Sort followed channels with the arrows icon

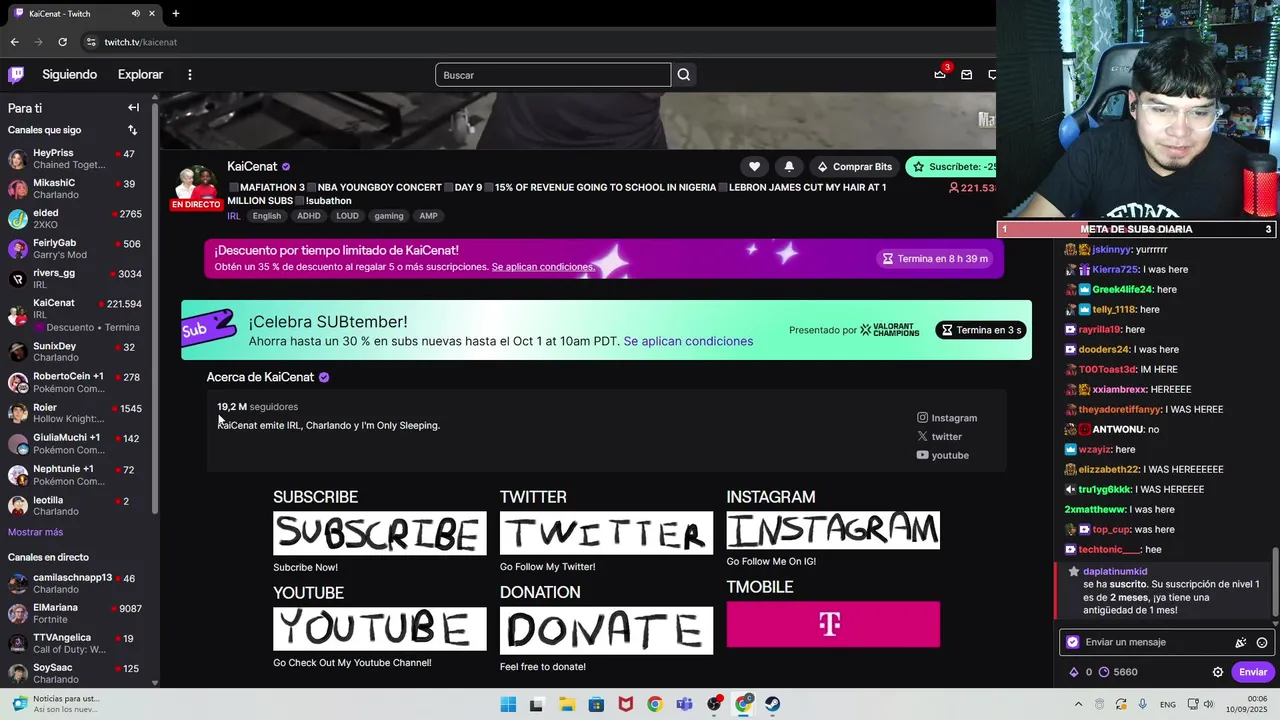(x=132, y=130)
